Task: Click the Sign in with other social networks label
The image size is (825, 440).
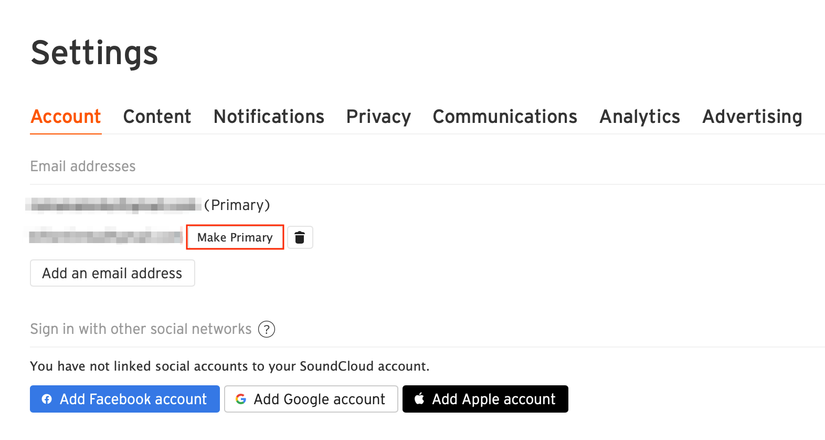Action: click(x=140, y=329)
